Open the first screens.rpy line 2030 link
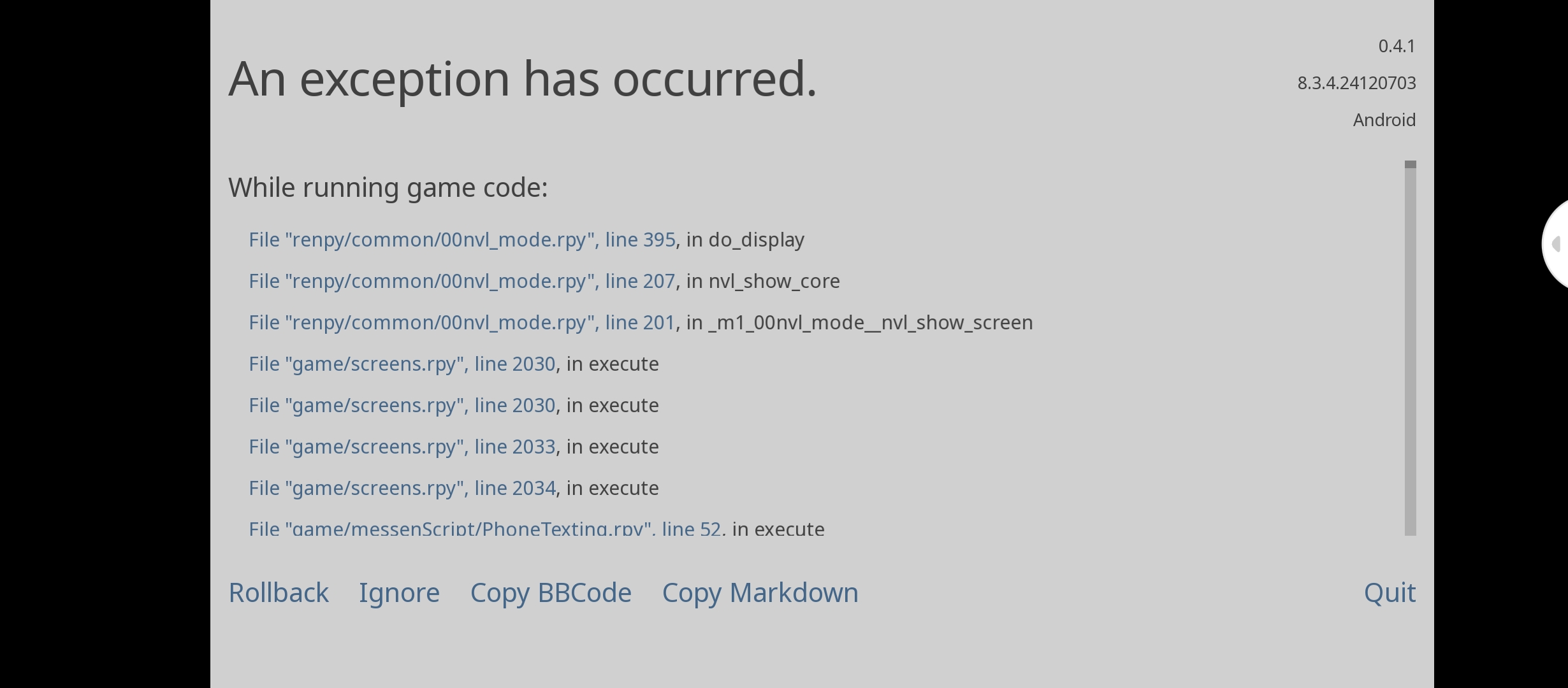Image resolution: width=1568 pixels, height=688 pixels. 402,364
